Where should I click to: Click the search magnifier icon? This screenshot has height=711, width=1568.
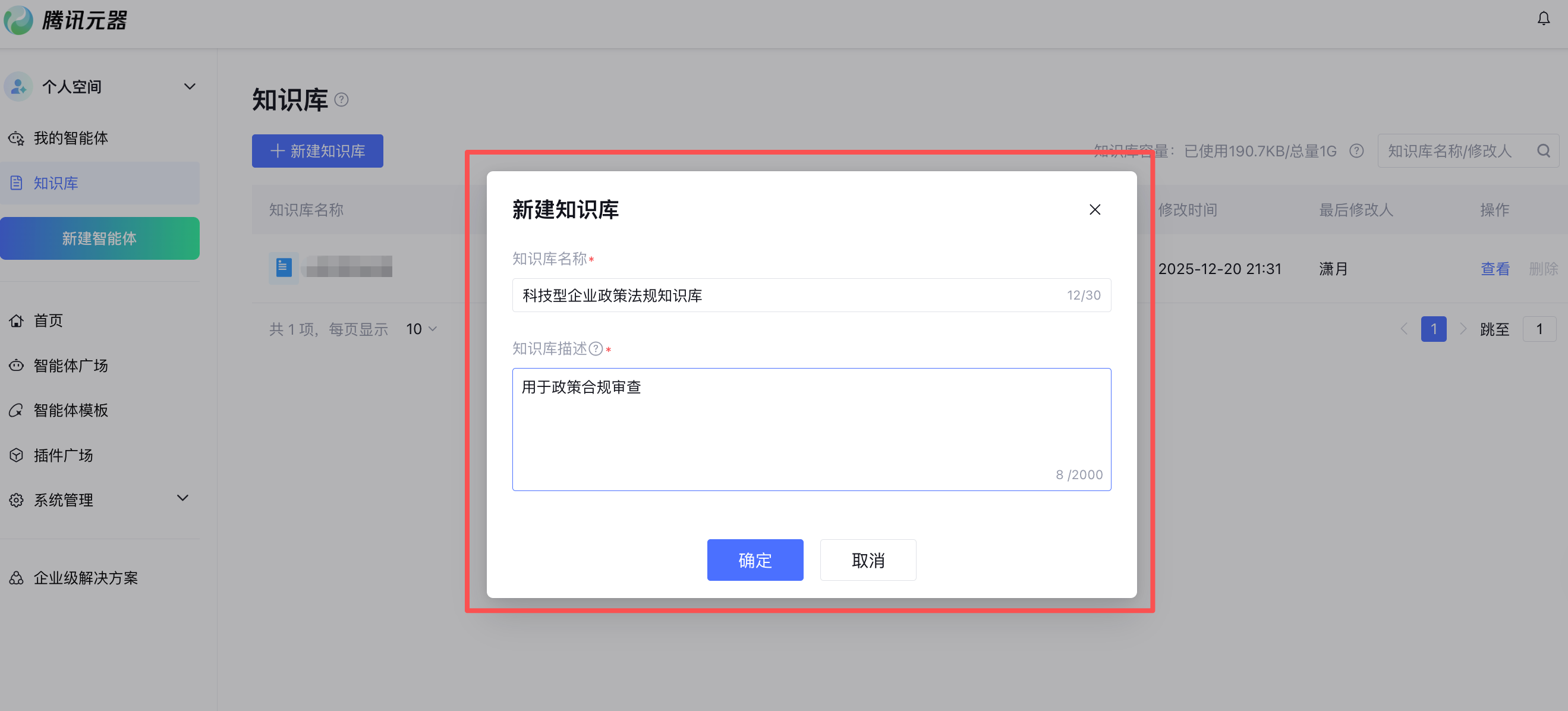1543,151
